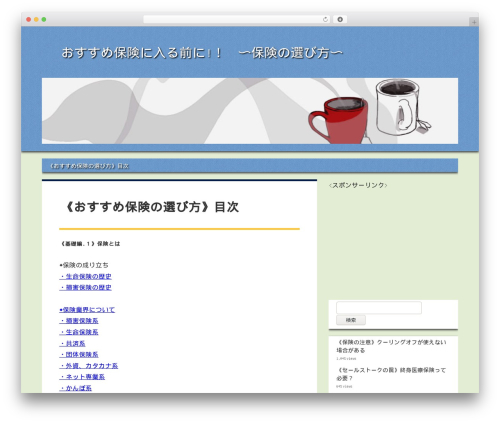
Task: Click the page heading 《おすすめ保険の選び方》目次
Action: [x=152, y=207]
